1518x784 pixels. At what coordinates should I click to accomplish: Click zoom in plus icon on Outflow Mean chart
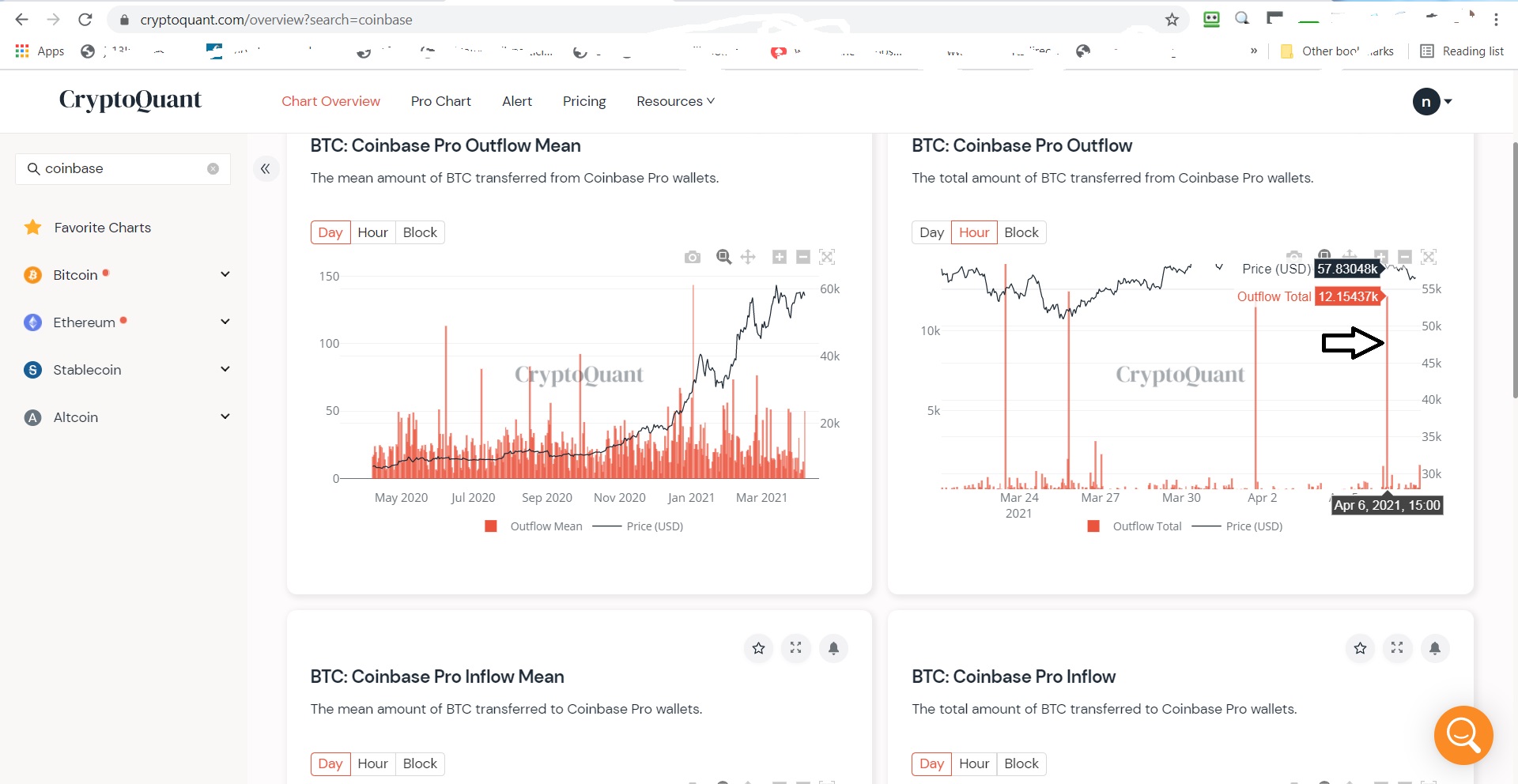pyautogui.click(x=780, y=257)
